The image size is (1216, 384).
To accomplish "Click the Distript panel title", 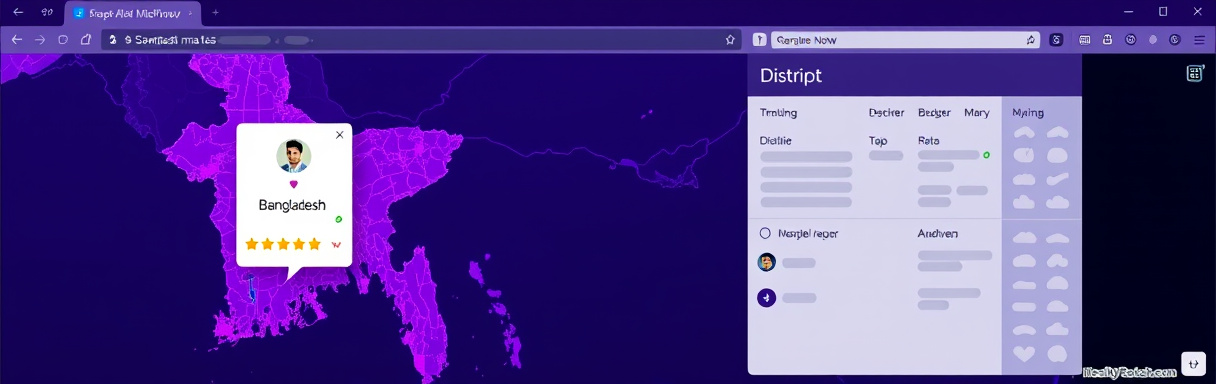I will [791, 76].
